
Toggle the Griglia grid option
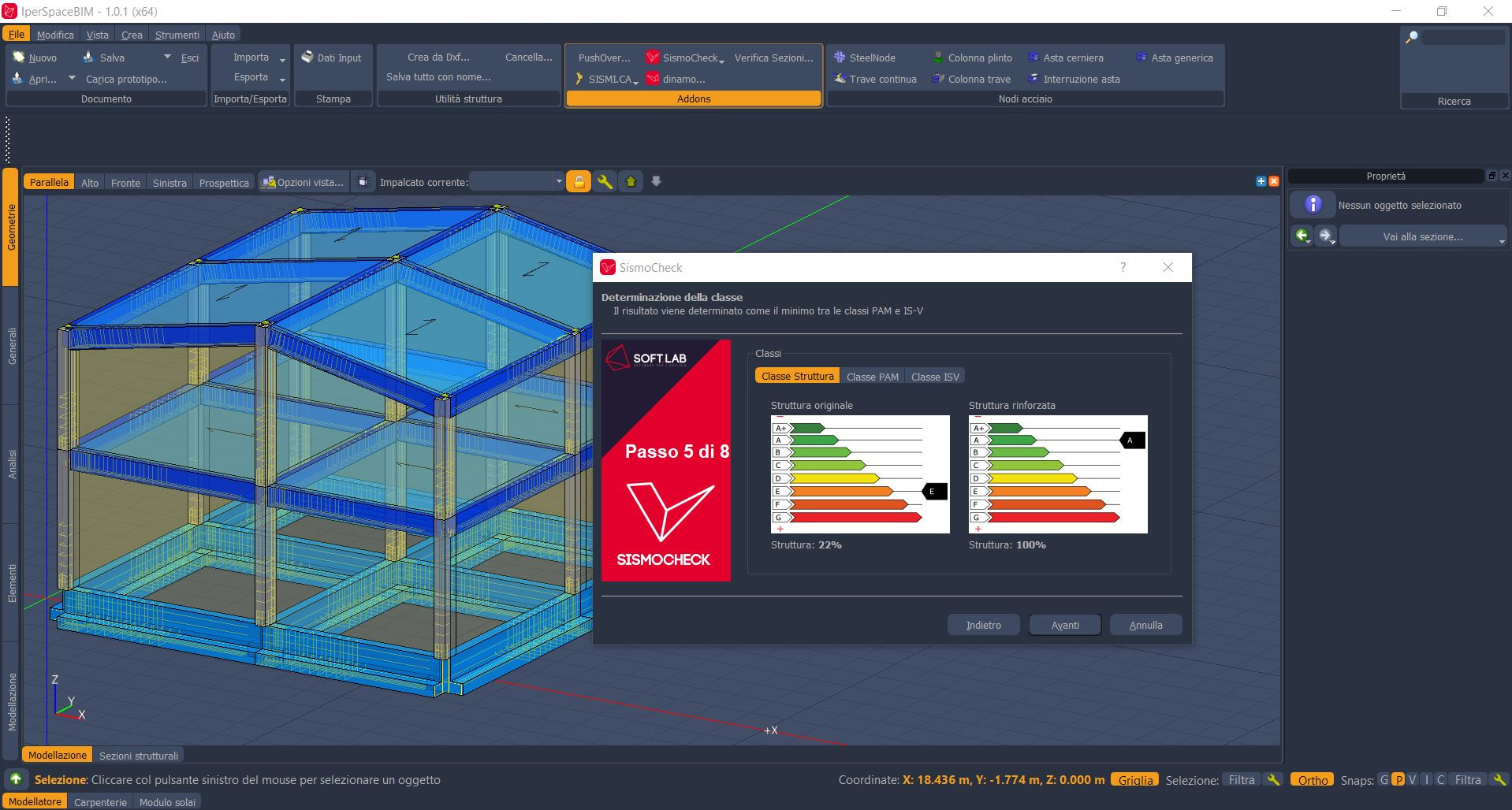click(1135, 780)
